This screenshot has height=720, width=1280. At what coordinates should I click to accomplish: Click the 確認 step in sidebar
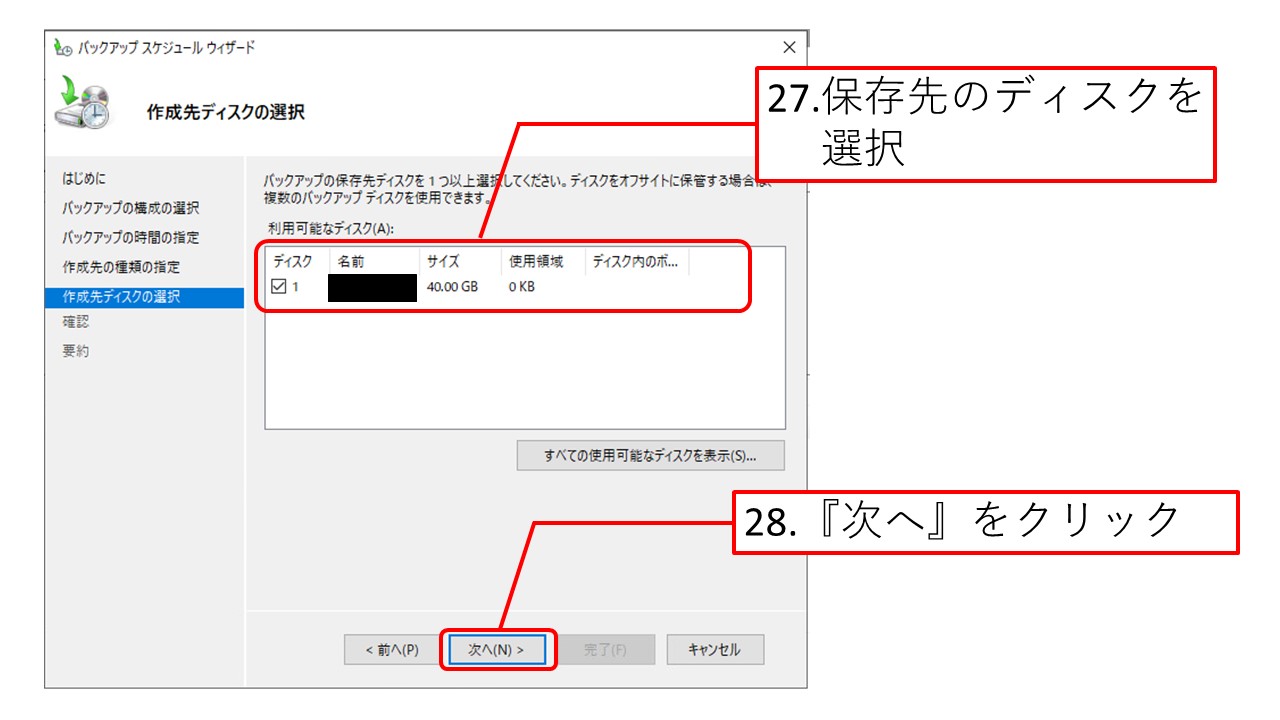(x=76, y=322)
